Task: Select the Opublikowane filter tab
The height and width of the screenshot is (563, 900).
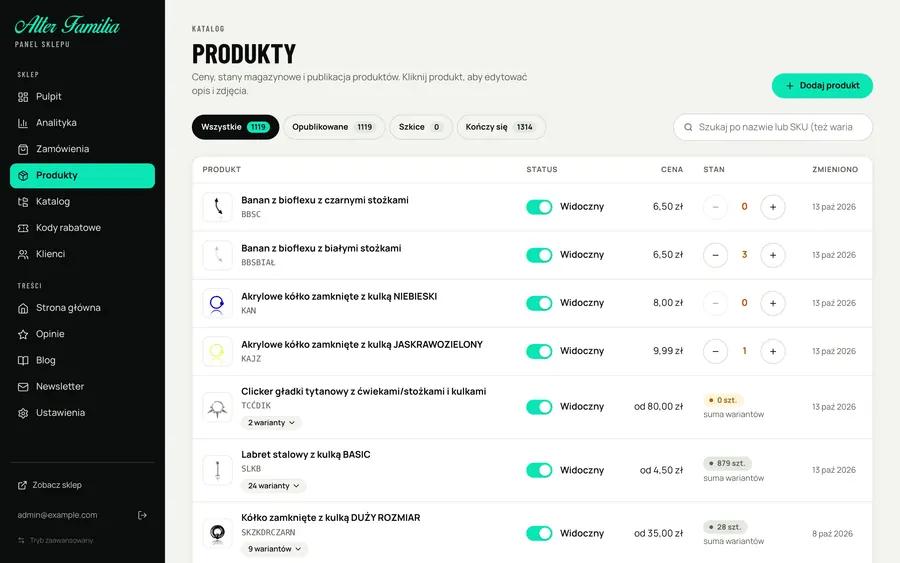Action: pyautogui.click(x=334, y=127)
